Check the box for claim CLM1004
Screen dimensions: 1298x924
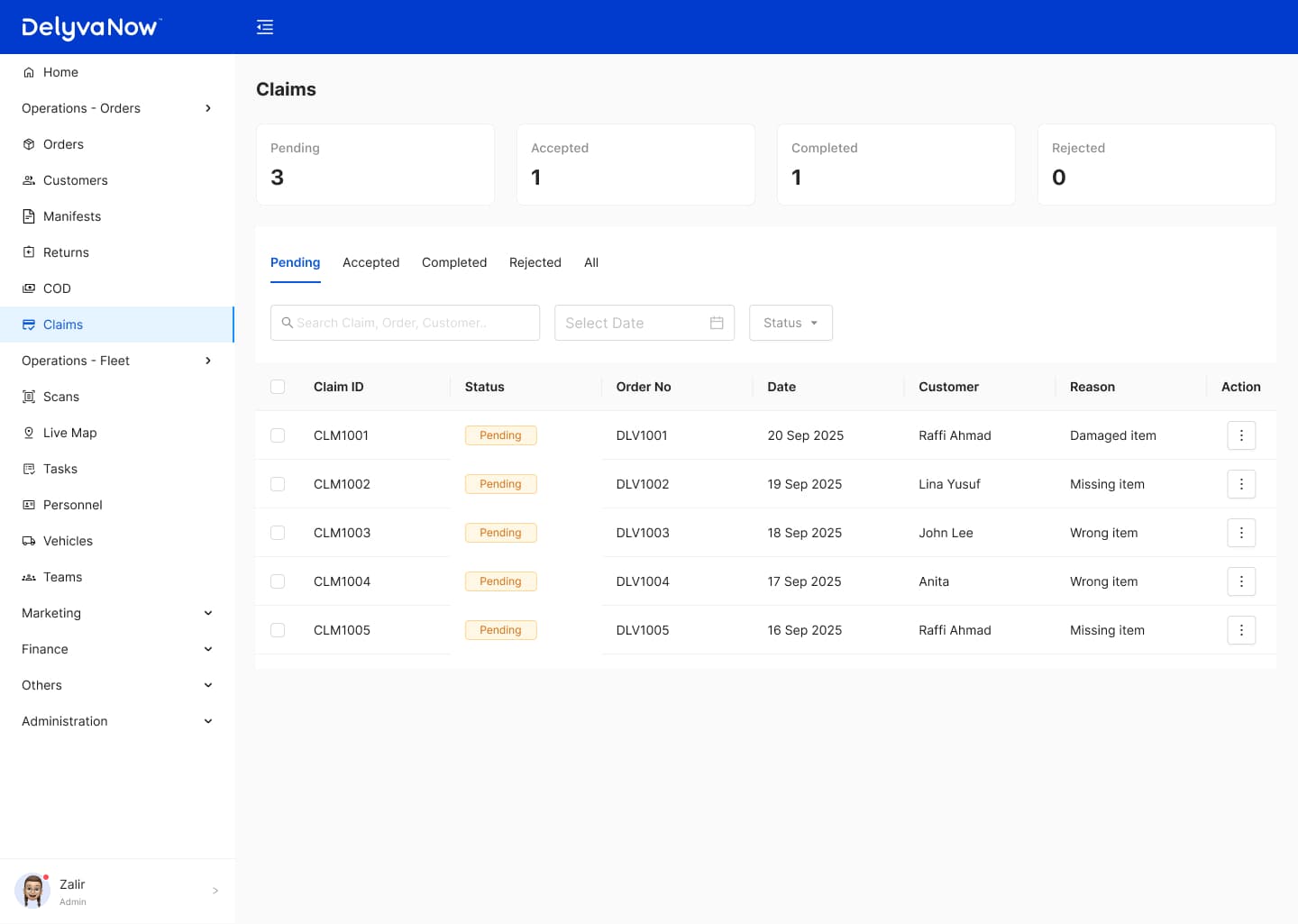(278, 581)
